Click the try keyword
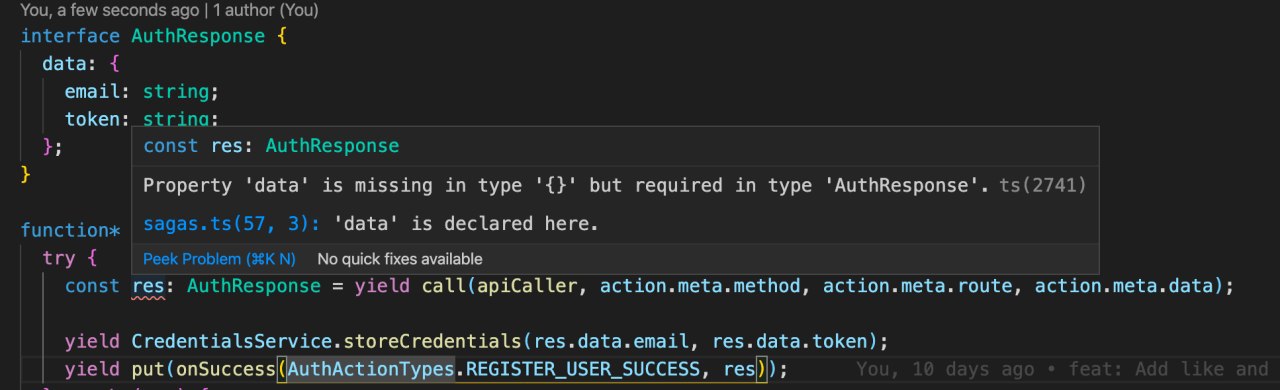 coord(58,258)
